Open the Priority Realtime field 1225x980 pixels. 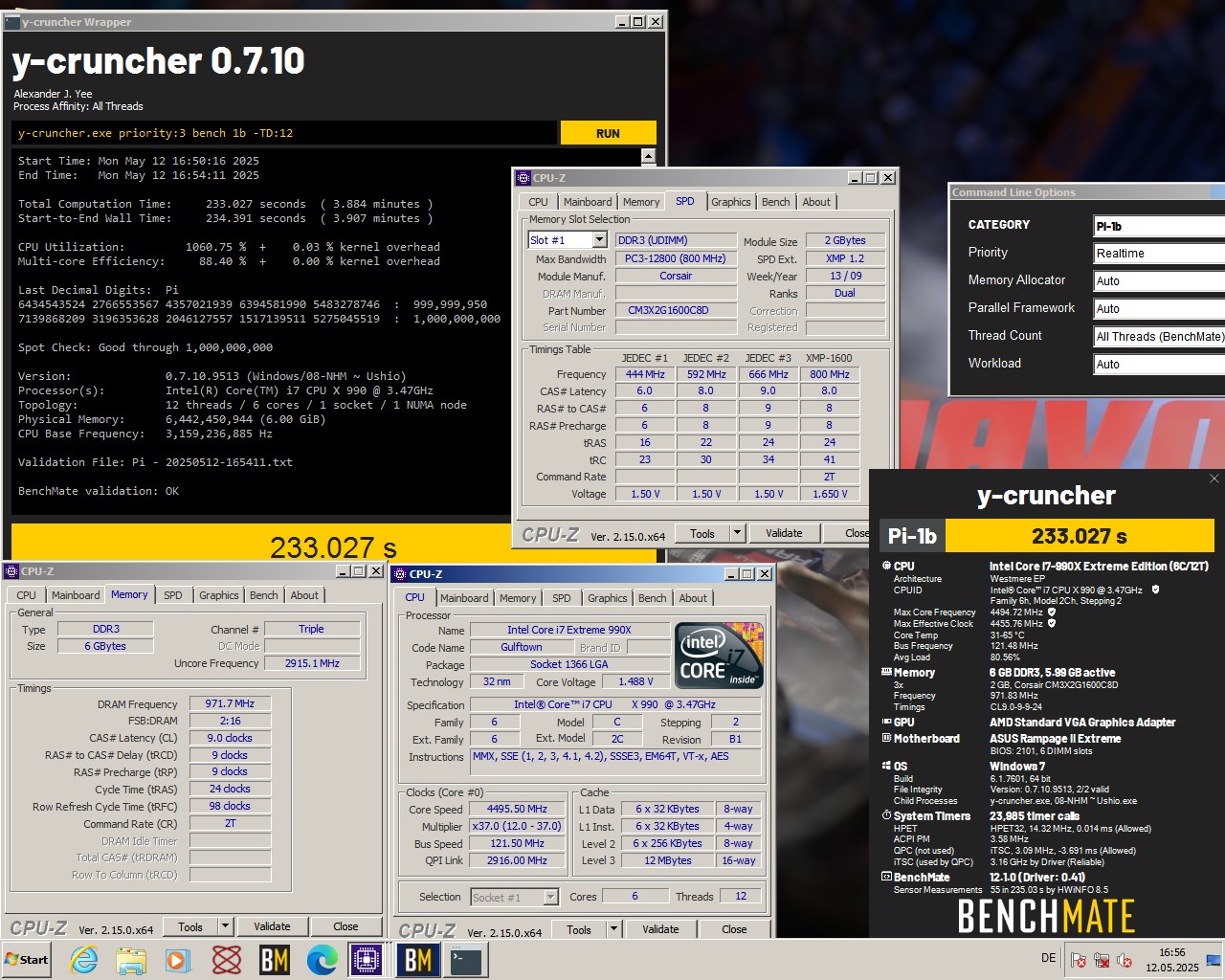pos(1159,253)
